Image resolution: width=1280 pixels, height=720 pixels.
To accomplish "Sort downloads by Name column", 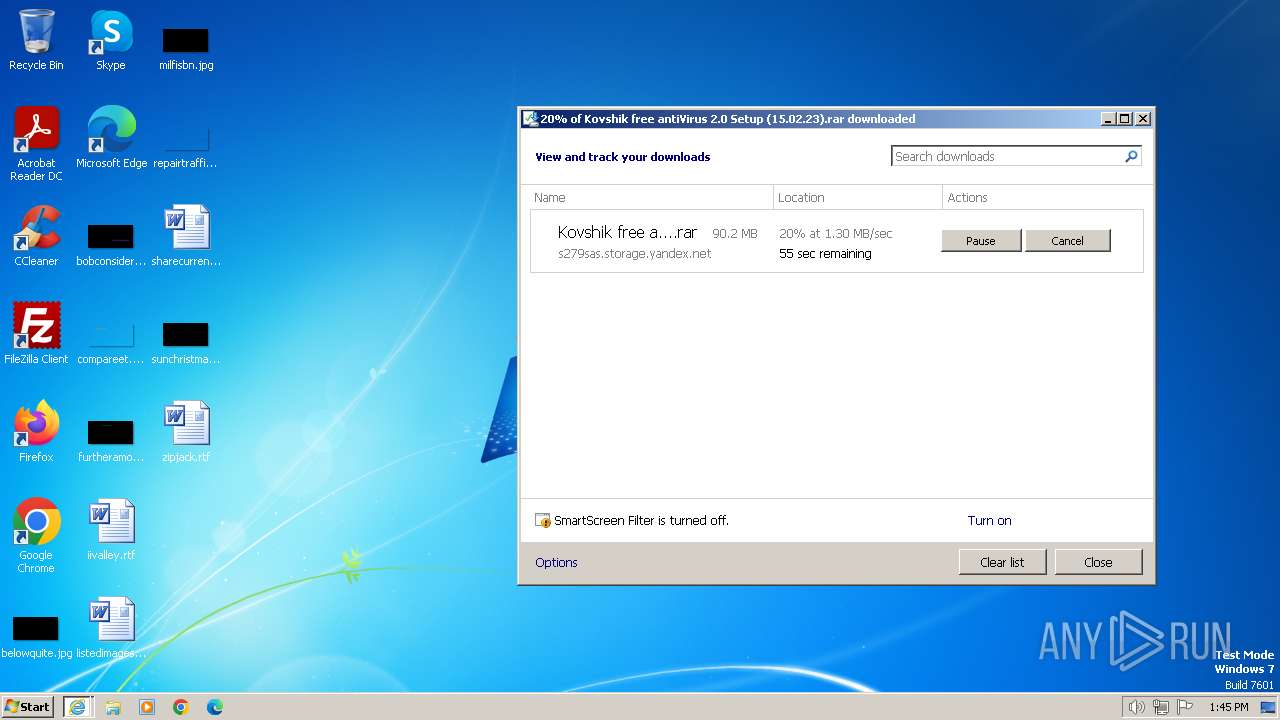I will click(650, 197).
